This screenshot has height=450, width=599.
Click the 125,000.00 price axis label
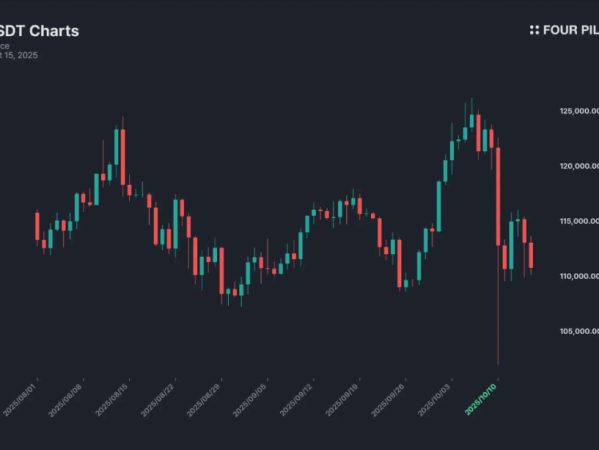coord(579,111)
